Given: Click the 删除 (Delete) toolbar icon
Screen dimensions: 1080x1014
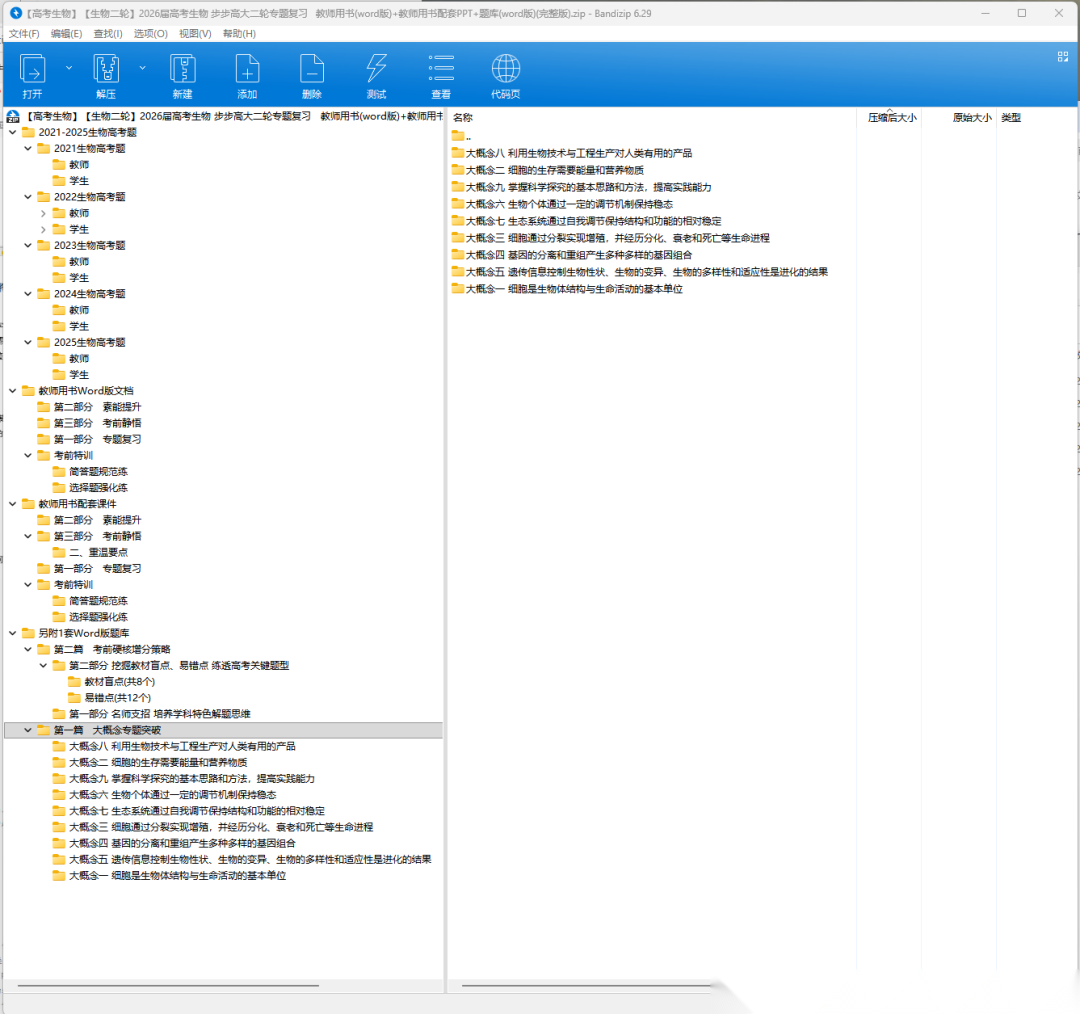Looking at the screenshot, I should pos(312,70).
